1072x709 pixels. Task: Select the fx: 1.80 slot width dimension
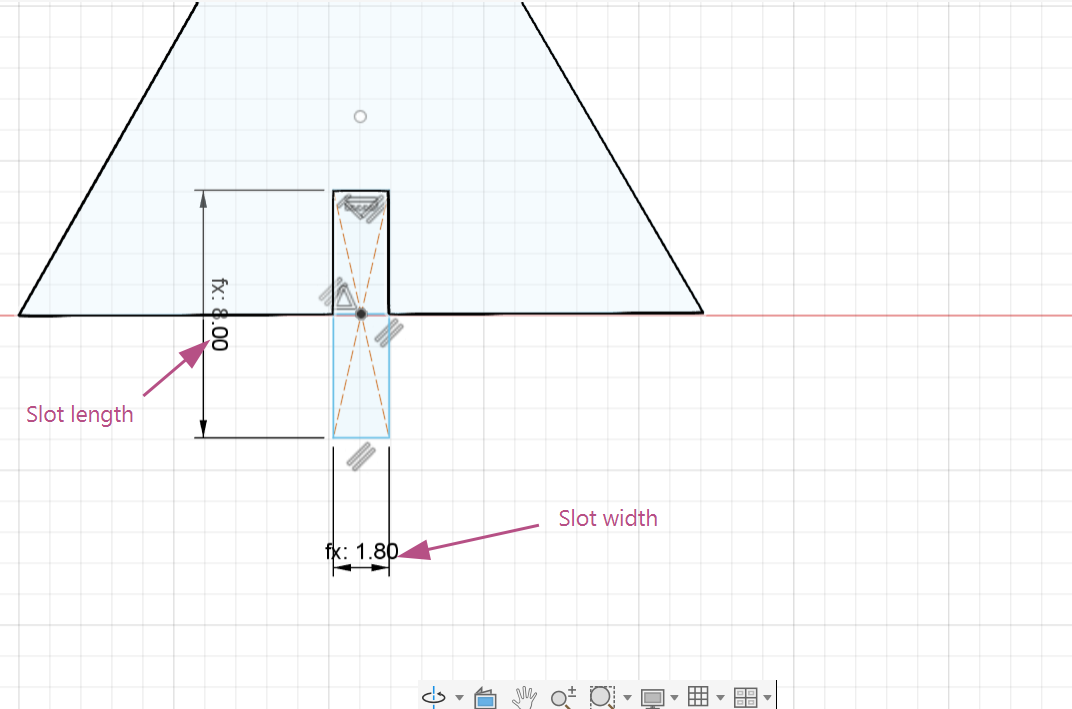tap(362, 551)
